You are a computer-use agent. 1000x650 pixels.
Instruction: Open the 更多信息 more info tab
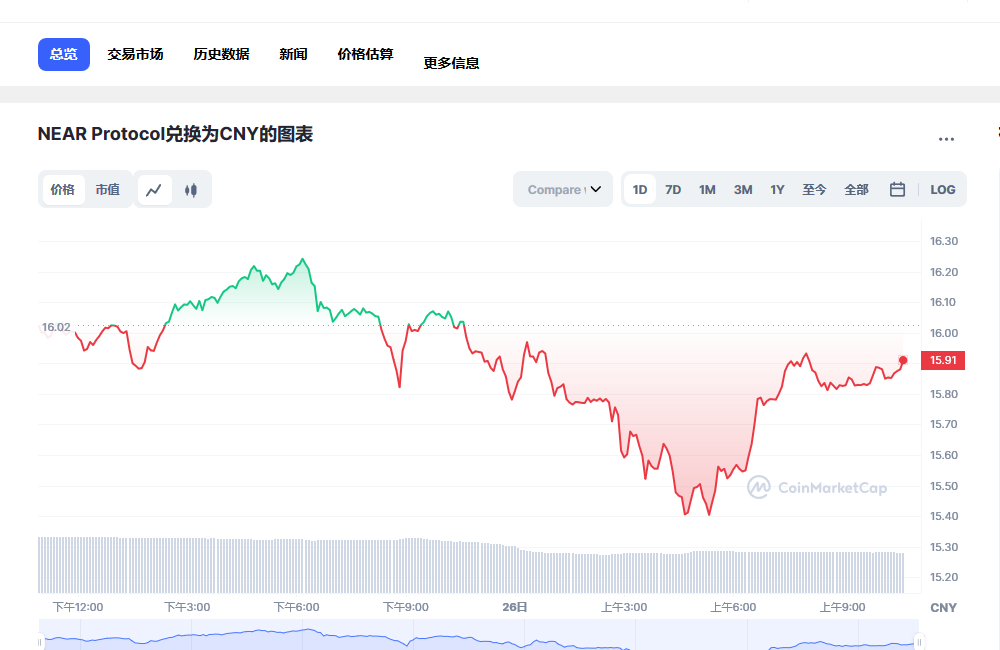point(452,63)
